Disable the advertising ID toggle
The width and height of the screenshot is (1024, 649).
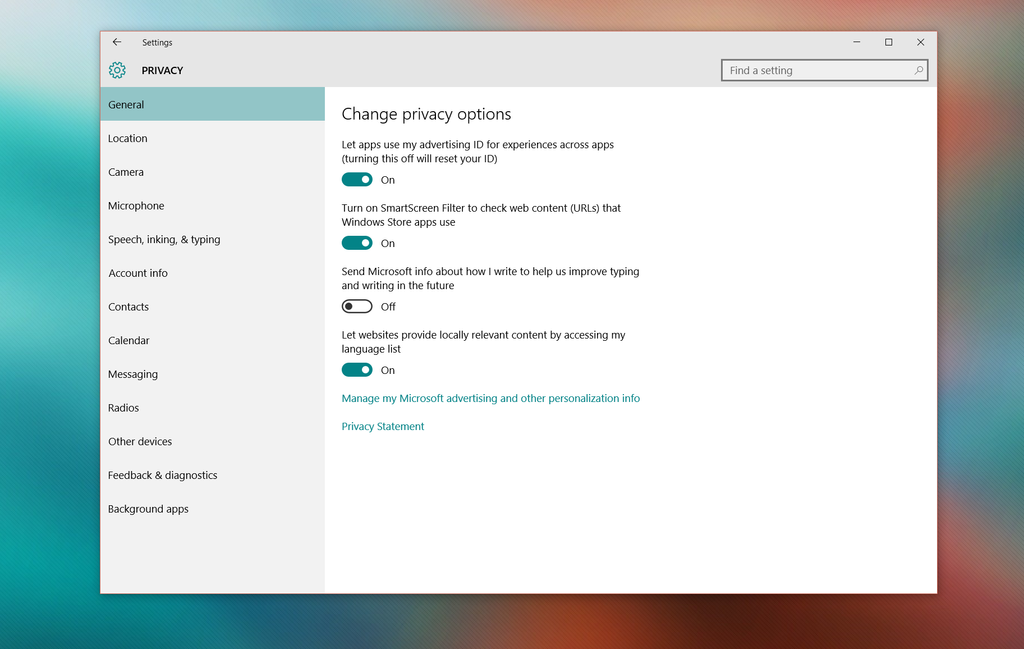(x=357, y=179)
